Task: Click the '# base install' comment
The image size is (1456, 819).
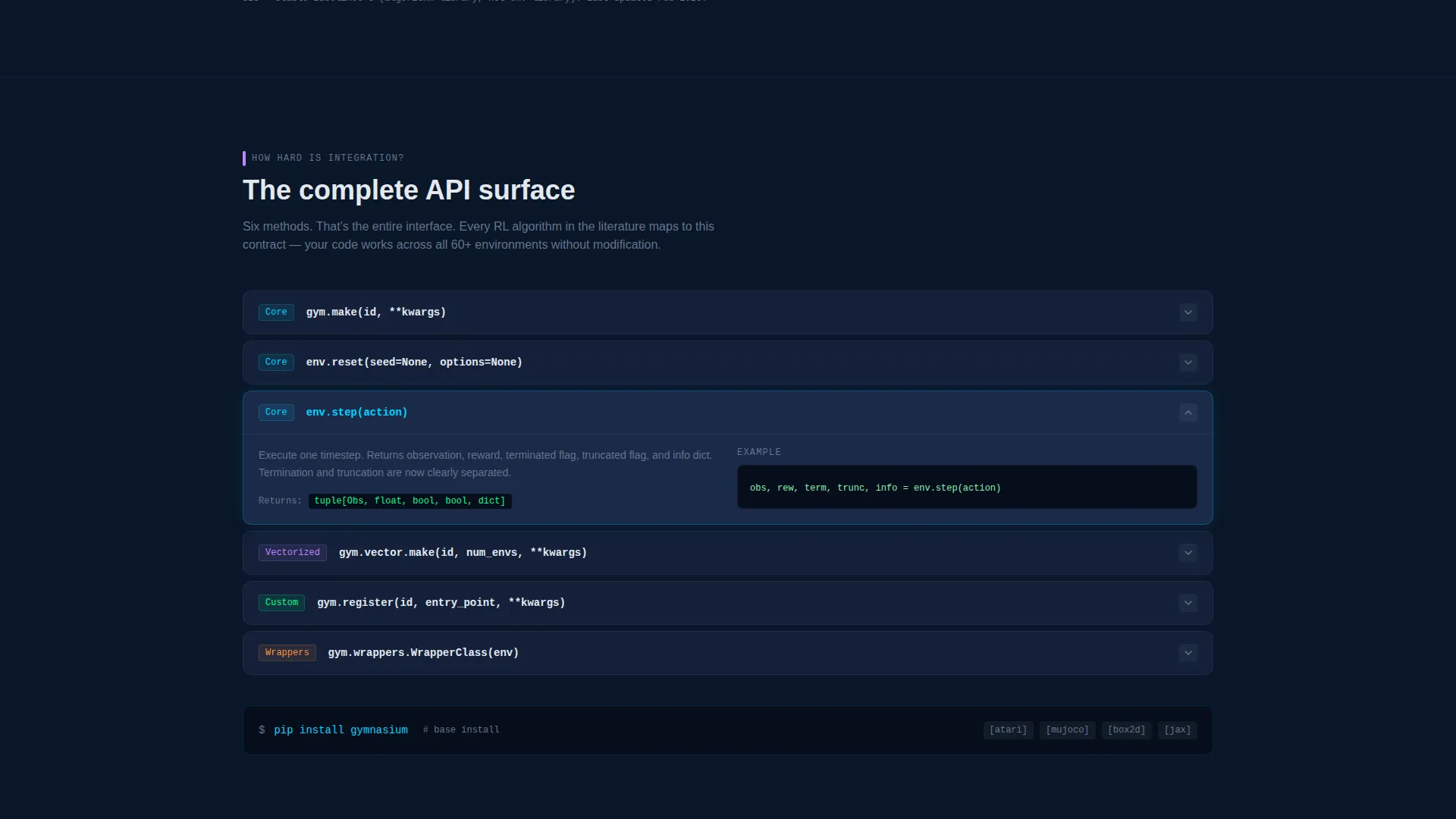Action: point(461,730)
